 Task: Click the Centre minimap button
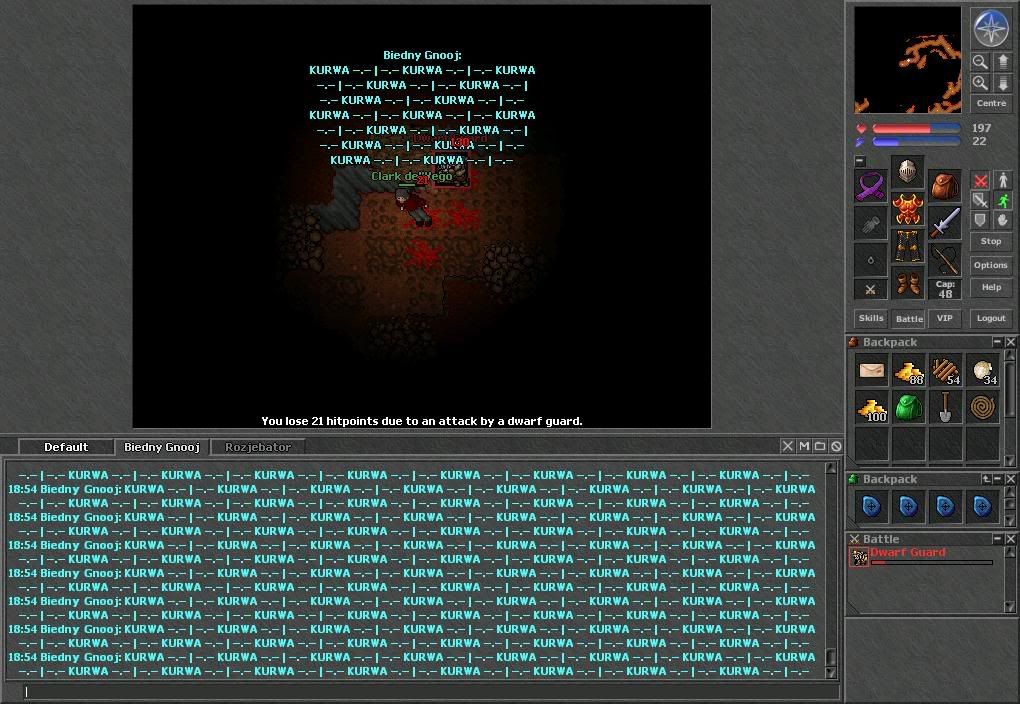(991, 103)
